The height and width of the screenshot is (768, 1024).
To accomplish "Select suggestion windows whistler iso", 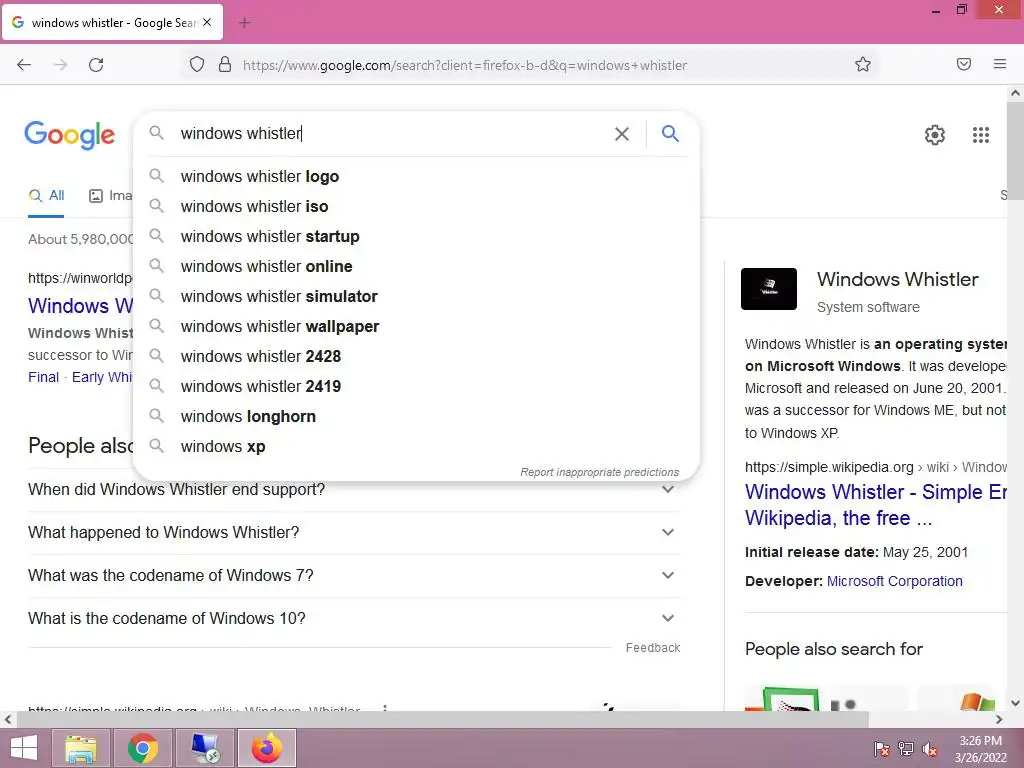I will (415, 206).
